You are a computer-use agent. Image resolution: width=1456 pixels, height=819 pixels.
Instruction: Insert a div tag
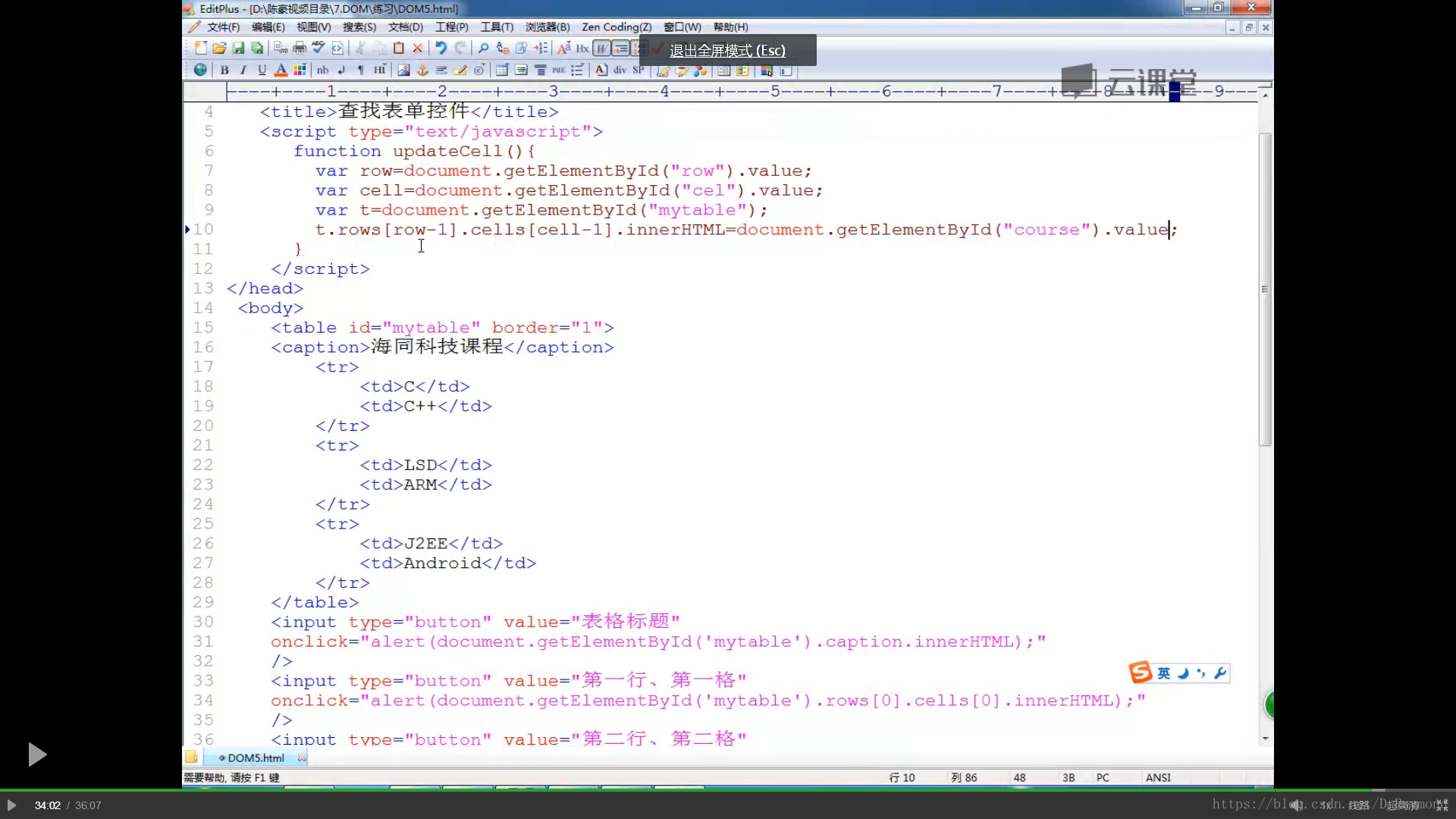pos(620,70)
